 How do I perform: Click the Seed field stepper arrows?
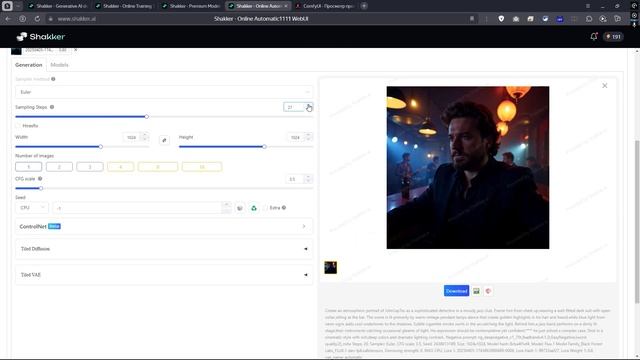(x=227, y=208)
